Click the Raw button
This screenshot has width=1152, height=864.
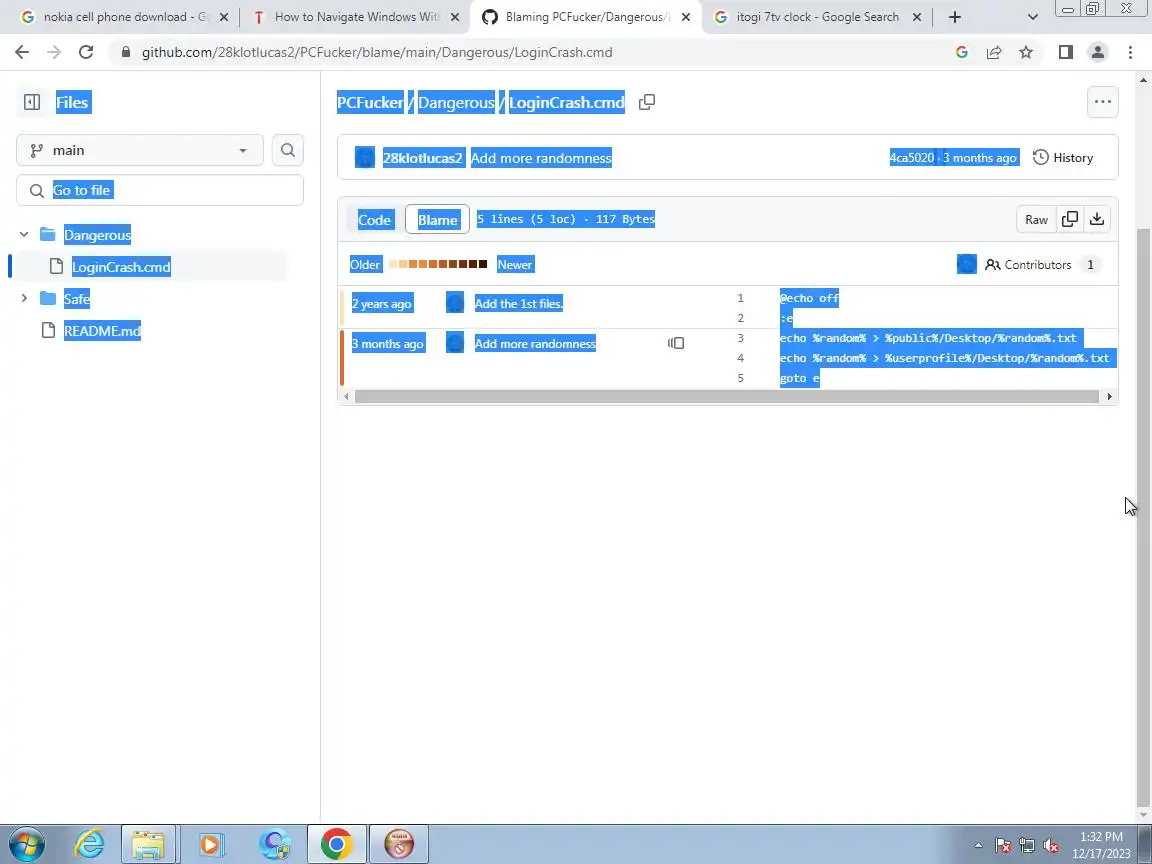1036,220
